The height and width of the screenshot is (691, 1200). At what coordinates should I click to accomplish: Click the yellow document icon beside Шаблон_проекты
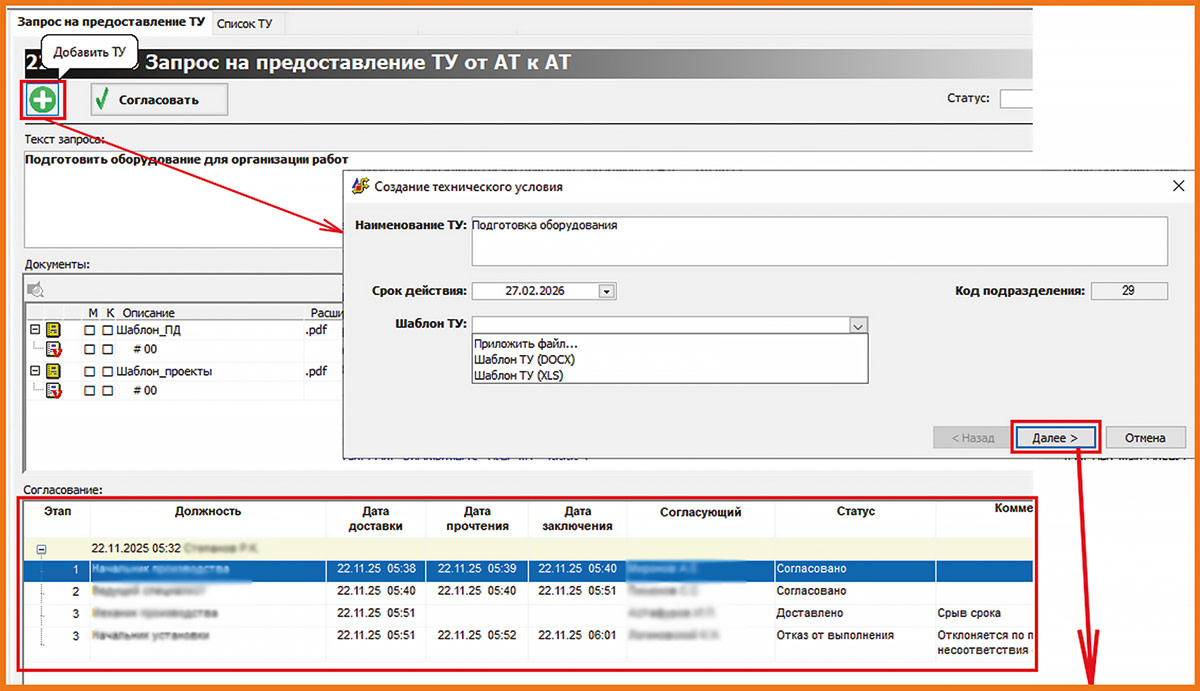[52, 371]
